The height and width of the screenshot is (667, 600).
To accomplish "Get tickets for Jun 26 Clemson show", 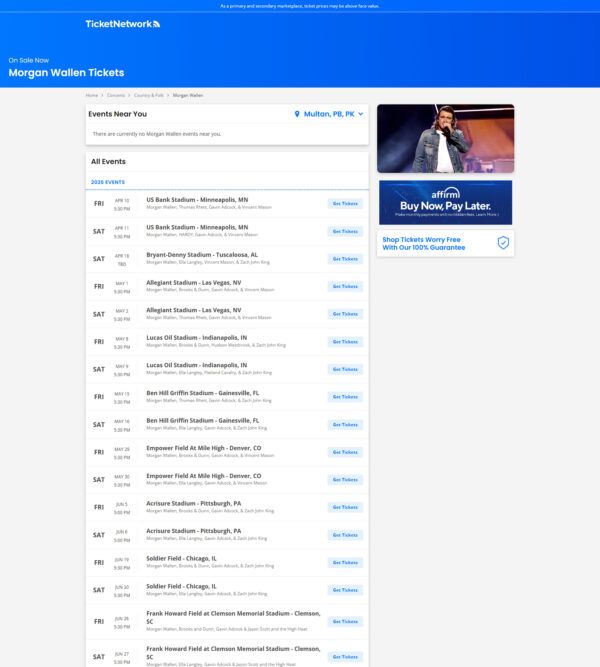I will pos(345,621).
